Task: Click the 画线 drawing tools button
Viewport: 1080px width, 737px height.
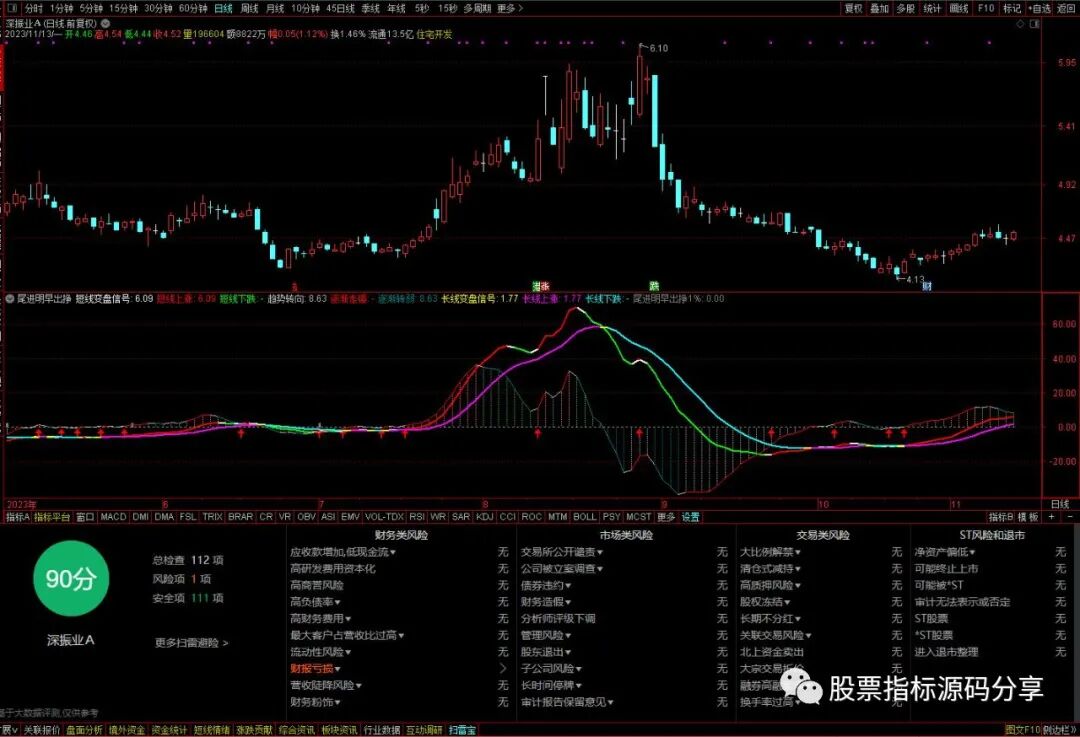Action: coord(959,8)
